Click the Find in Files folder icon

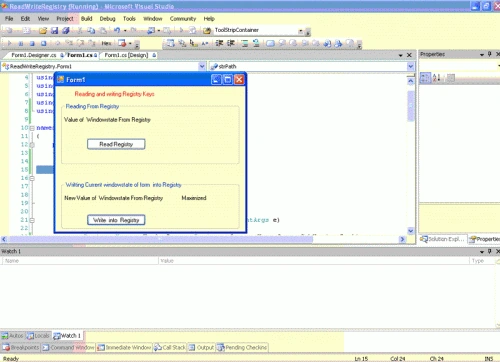(x=207, y=31)
